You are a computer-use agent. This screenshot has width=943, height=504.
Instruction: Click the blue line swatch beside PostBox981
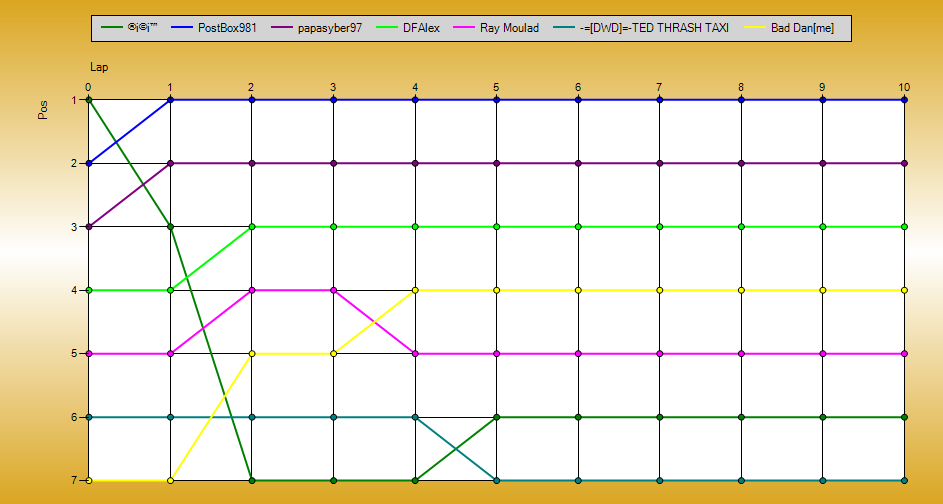182,28
